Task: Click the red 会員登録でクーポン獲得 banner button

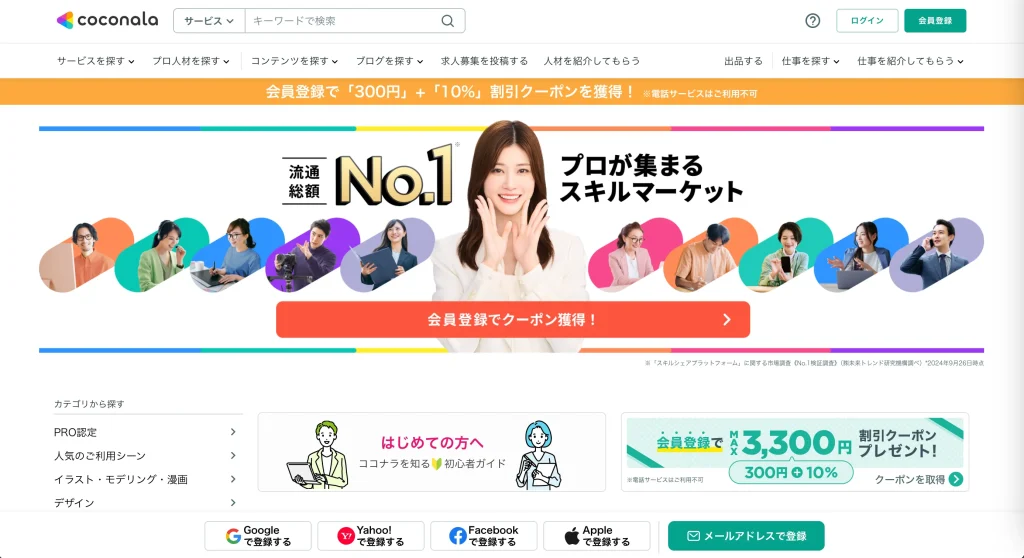Action: (x=513, y=320)
